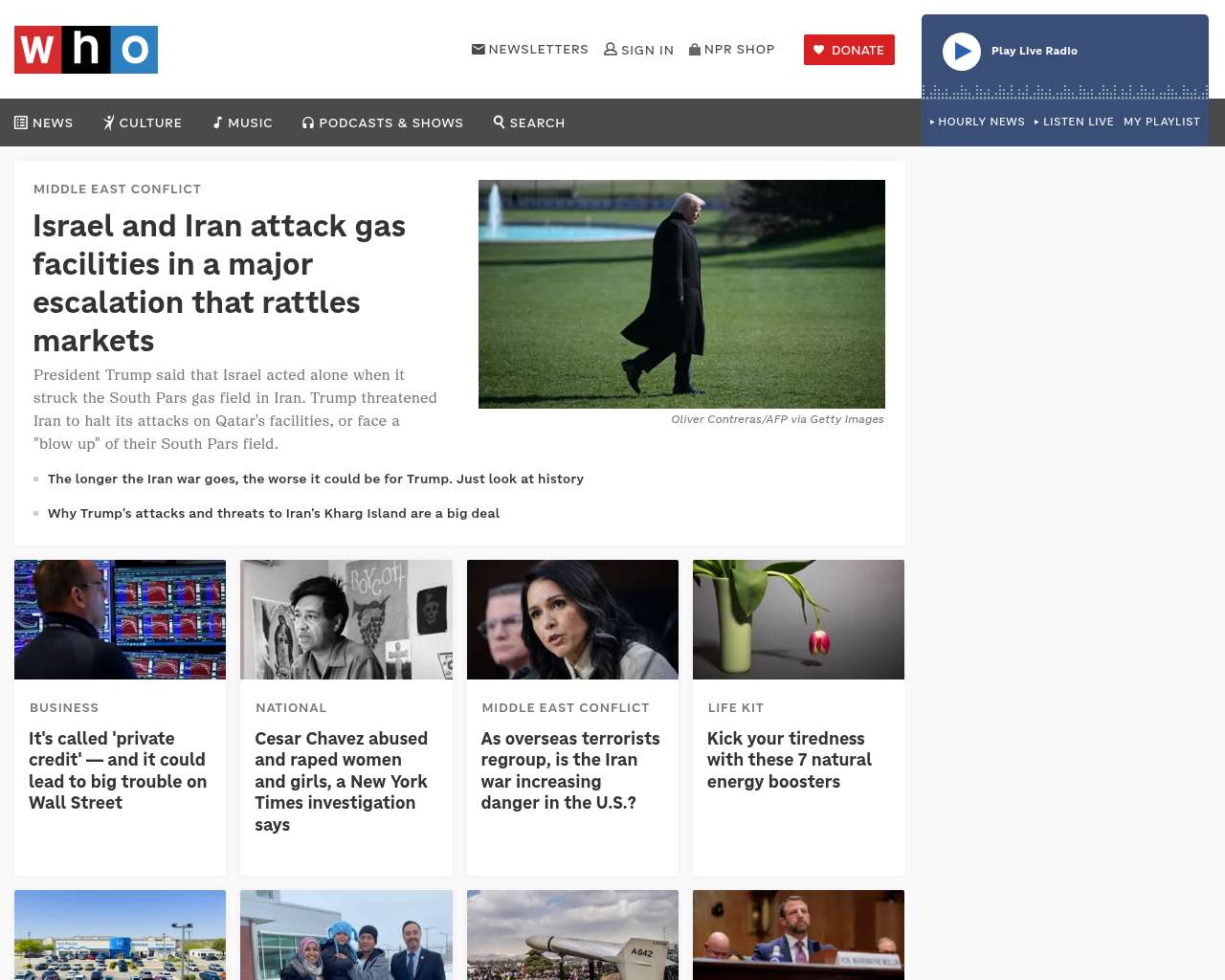Screen dimensions: 1225x980
Task: Read the 7 natural energy boosters story
Action: coord(790,760)
